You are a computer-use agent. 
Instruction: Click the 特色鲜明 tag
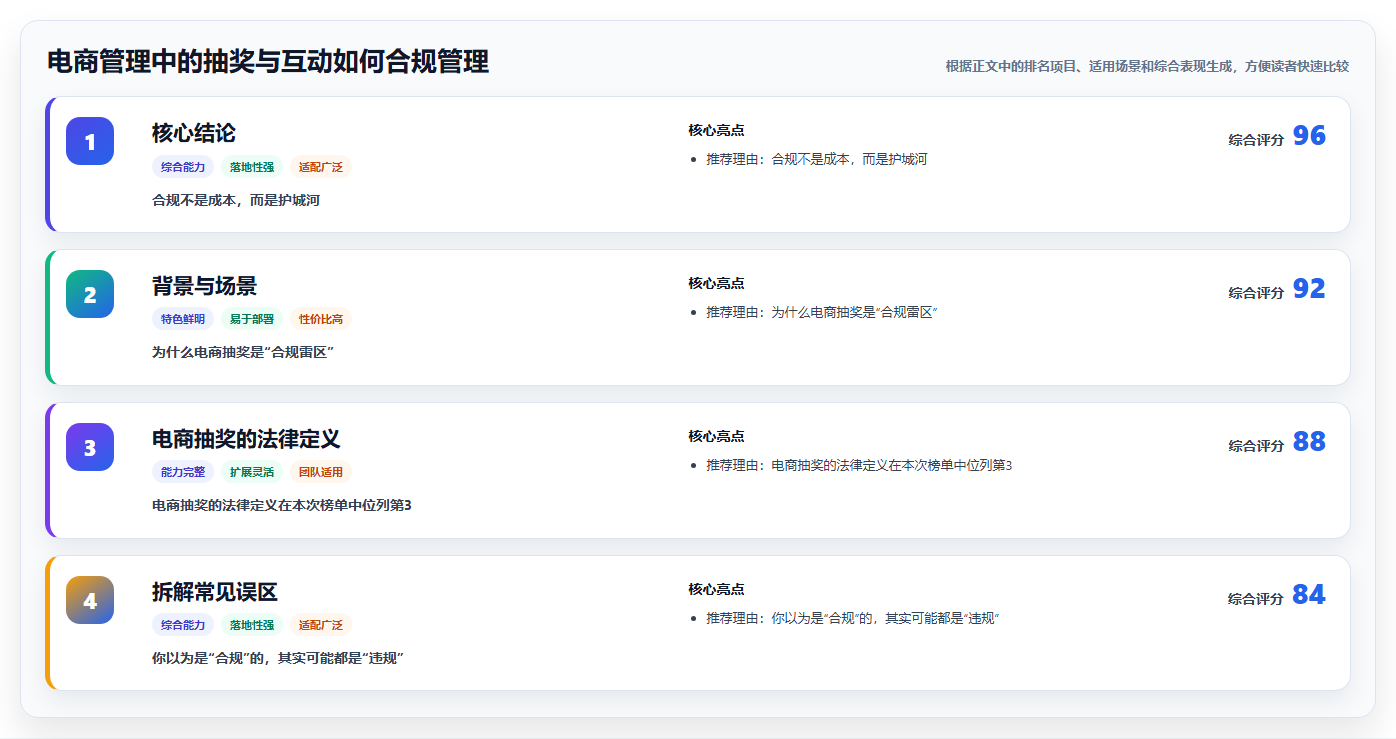[183, 319]
